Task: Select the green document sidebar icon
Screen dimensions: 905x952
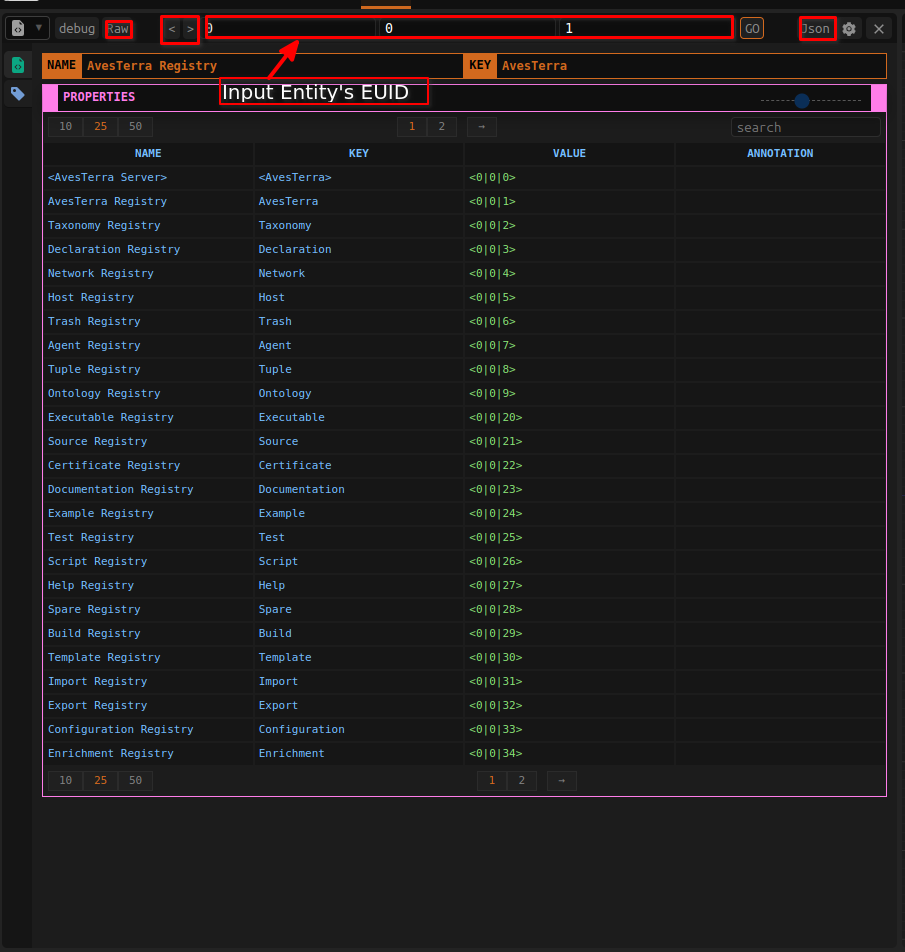Action: (x=18, y=65)
